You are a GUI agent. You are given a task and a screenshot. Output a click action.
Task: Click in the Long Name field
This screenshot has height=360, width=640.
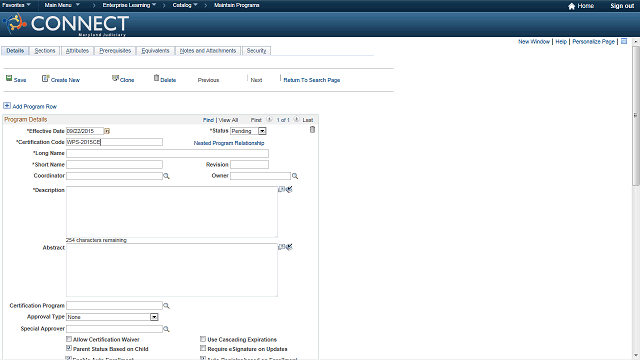[167, 153]
